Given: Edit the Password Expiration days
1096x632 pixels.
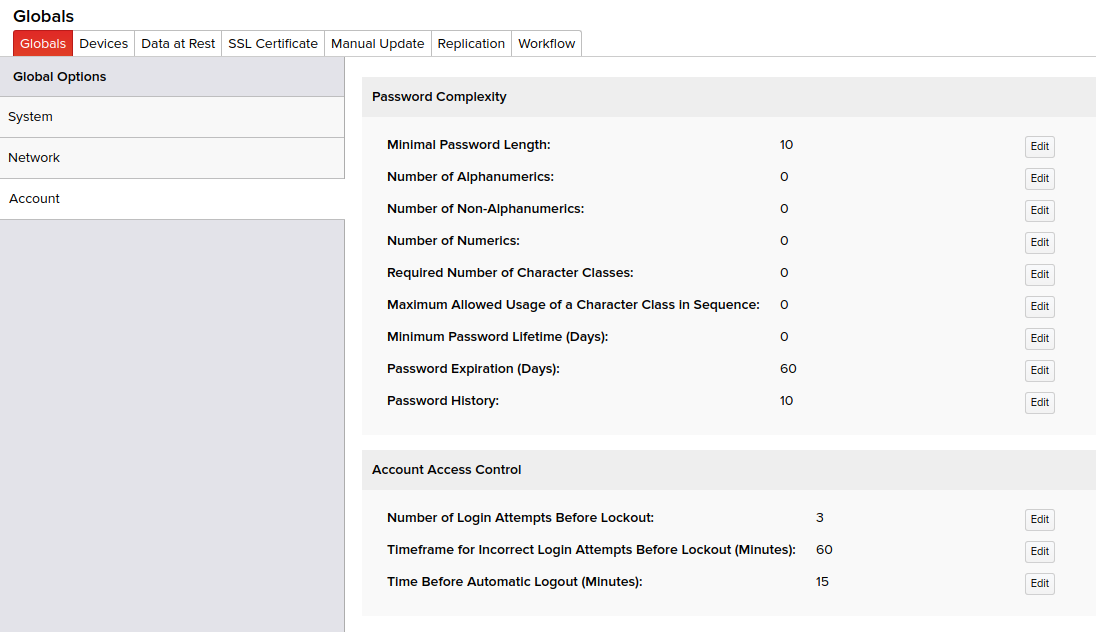Looking at the screenshot, I should (x=1039, y=371).
